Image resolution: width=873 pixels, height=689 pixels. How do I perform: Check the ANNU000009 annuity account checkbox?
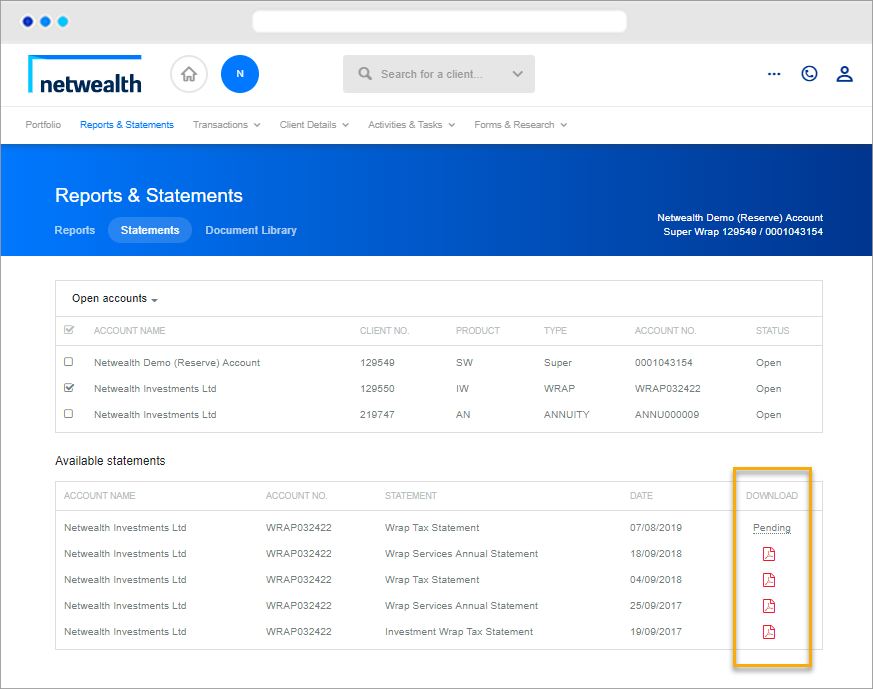(x=68, y=414)
